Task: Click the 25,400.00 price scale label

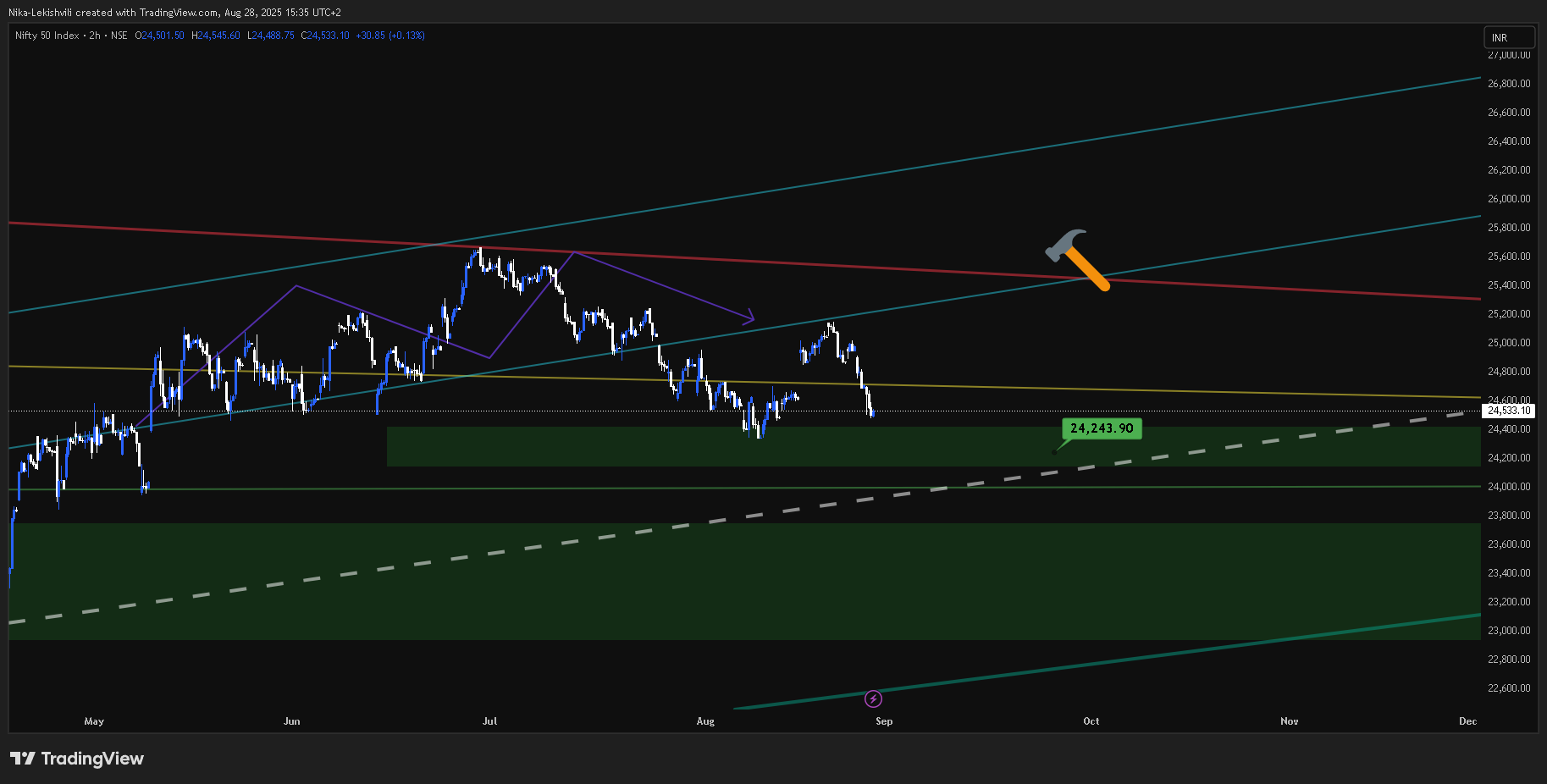Action: pos(1509,285)
